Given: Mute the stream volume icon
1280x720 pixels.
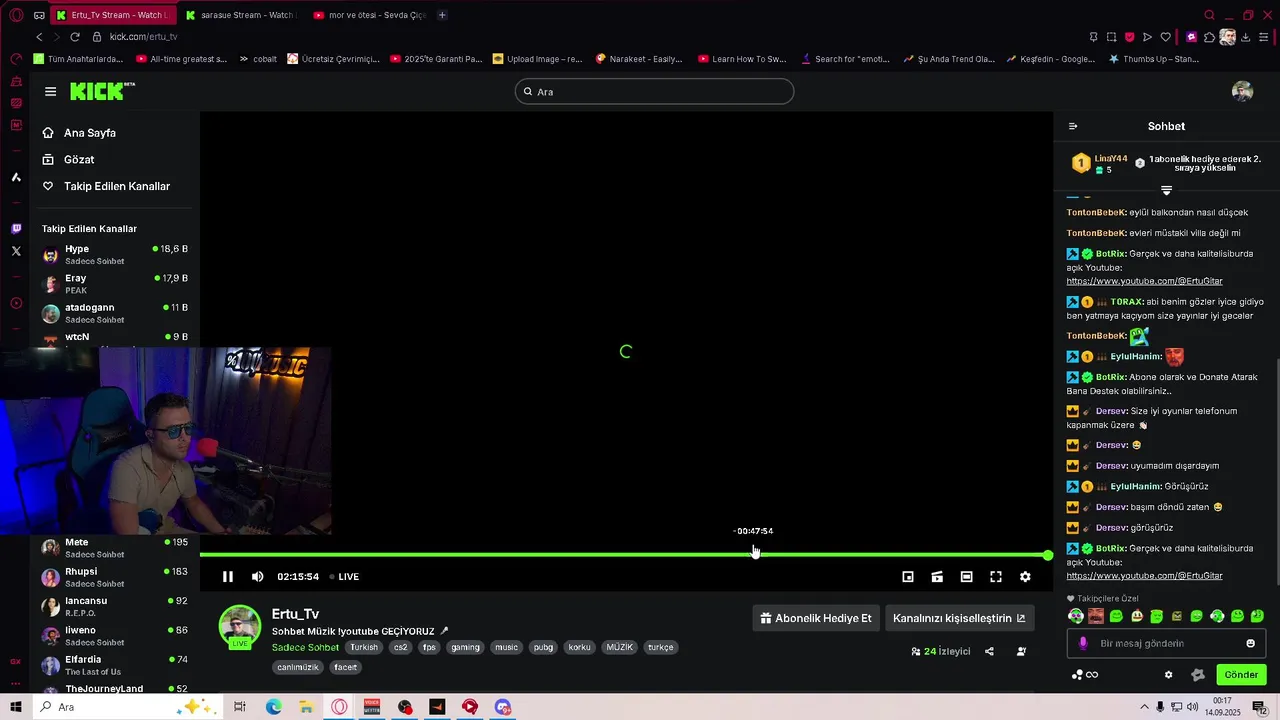Looking at the screenshot, I should pos(258,576).
